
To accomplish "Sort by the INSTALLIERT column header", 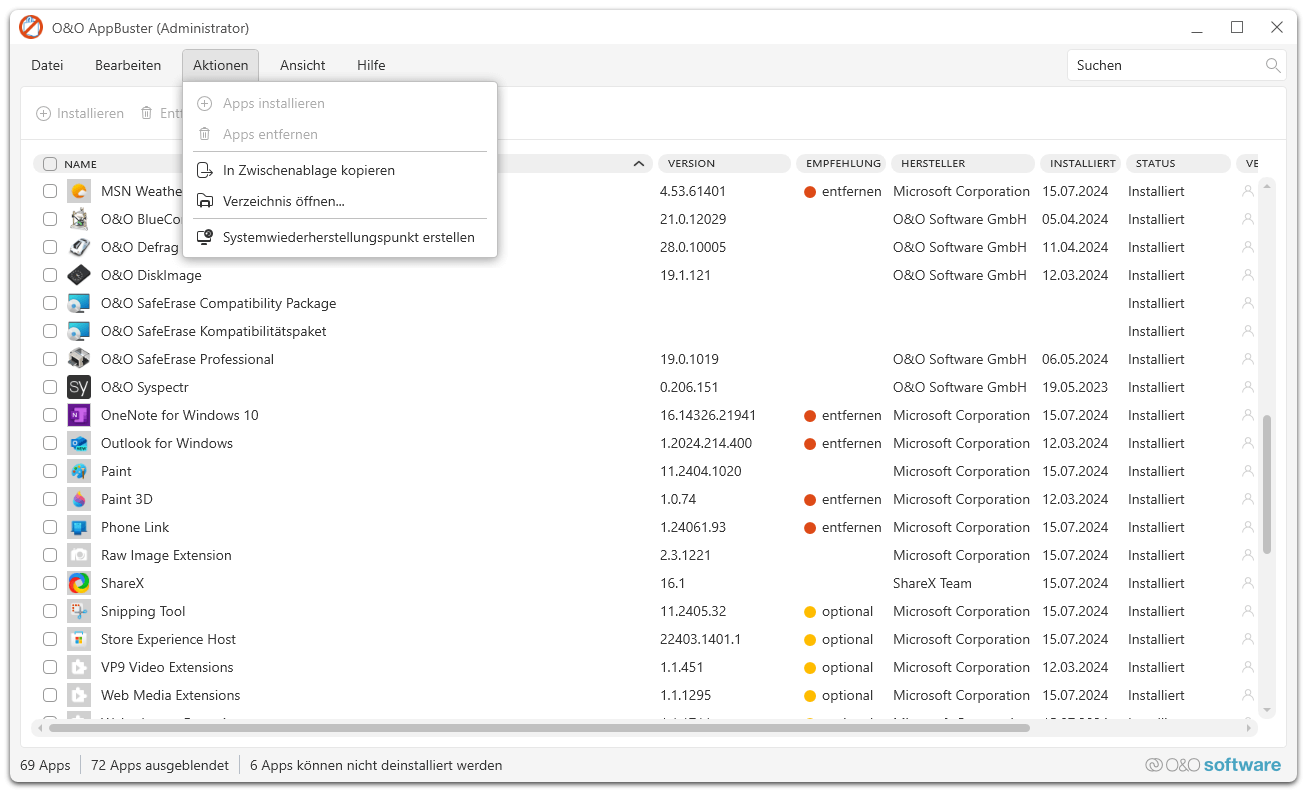I will tap(1079, 164).
